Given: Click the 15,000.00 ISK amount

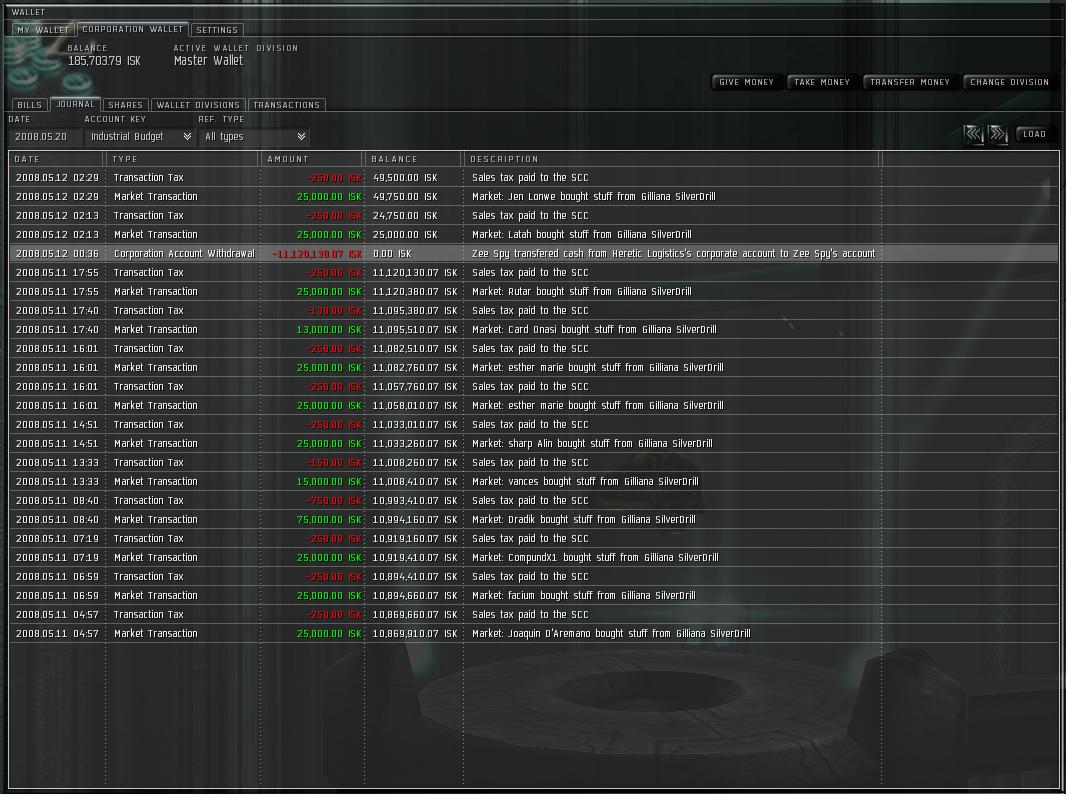Looking at the screenshot, I should pos(329,482).
